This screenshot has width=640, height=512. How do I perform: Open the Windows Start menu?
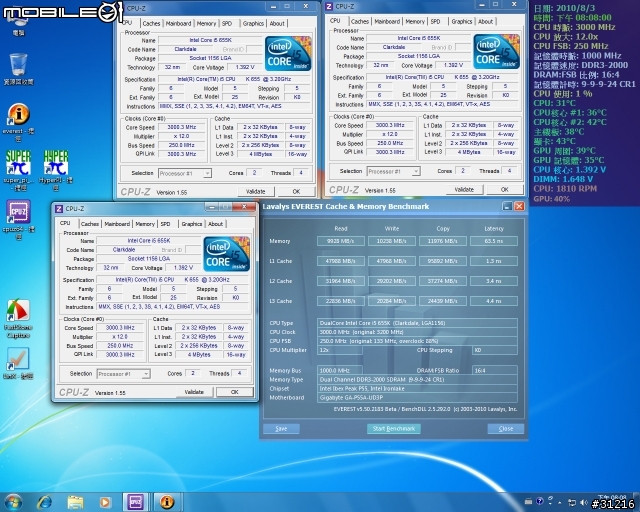pos(13,502)
